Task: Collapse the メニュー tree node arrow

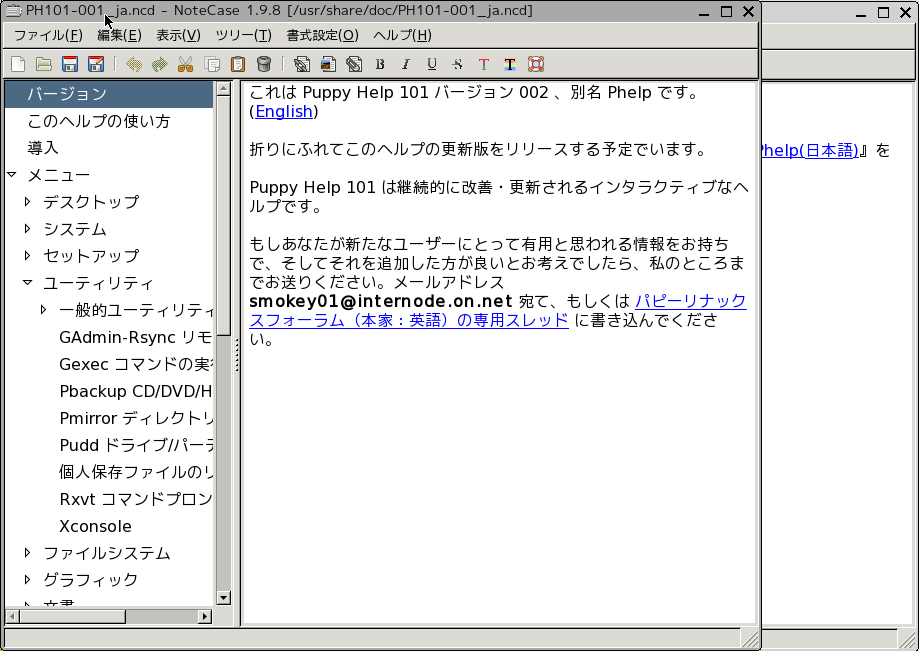Action: click(12, 175)
